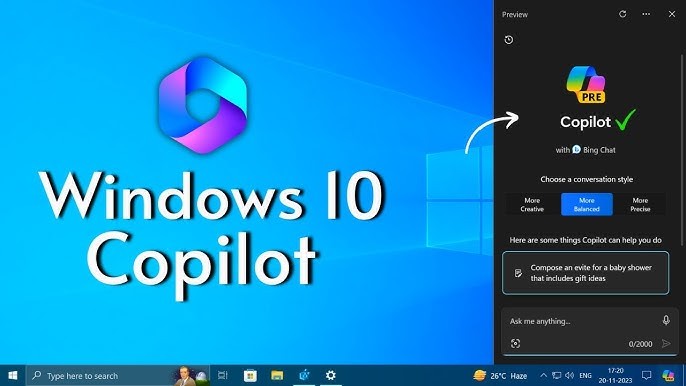The height and width of the screenshot is (386, 686).
Task: Choose the baby shower evite suggestion
Action: [x=585, y=273]
